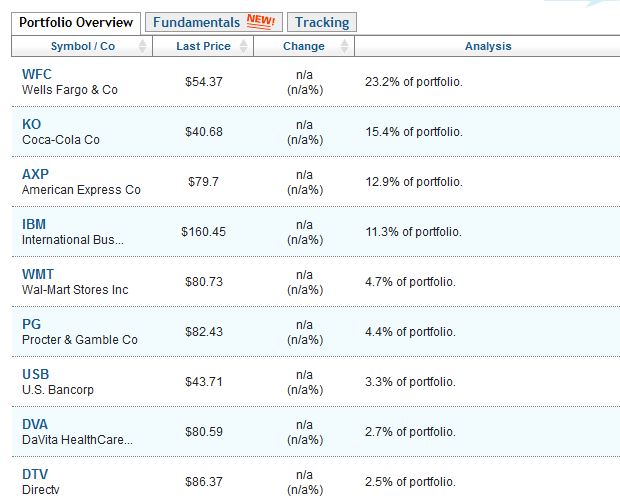Viewport: 620px width, 503px height.
Task: Open the WFC ticker link
Action: 37,74
